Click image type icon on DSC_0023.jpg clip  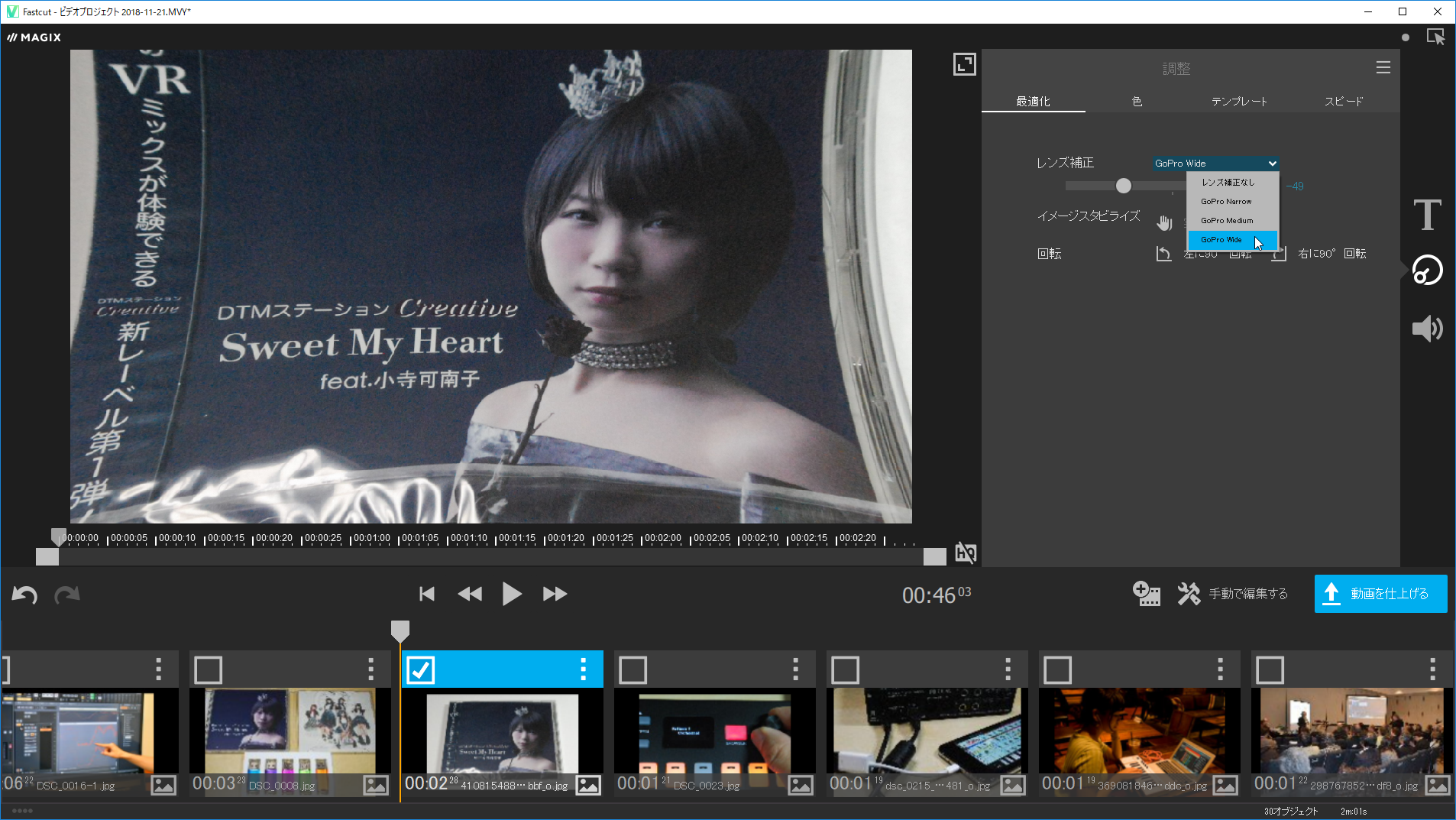coord(800,785)
